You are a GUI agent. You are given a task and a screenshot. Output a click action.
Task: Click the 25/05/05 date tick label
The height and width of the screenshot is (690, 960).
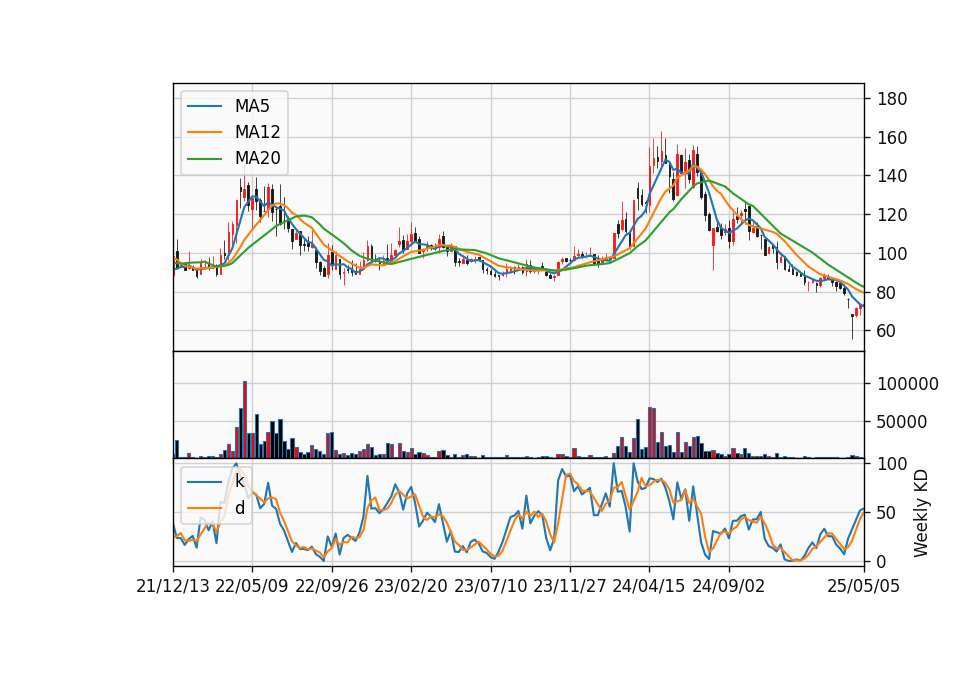(x=864, y=586)
